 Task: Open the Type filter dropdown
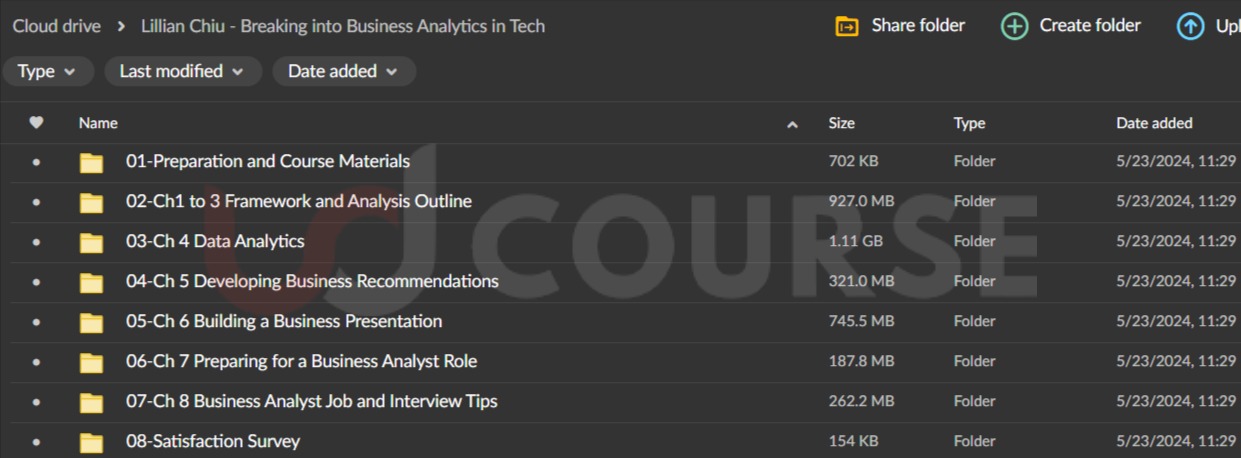point(47,71)
